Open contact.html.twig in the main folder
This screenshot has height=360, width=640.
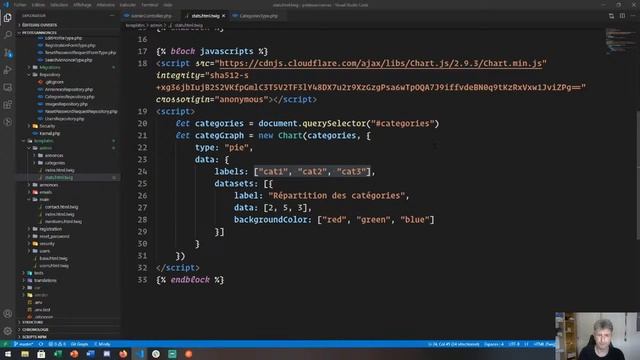[61, 207]
